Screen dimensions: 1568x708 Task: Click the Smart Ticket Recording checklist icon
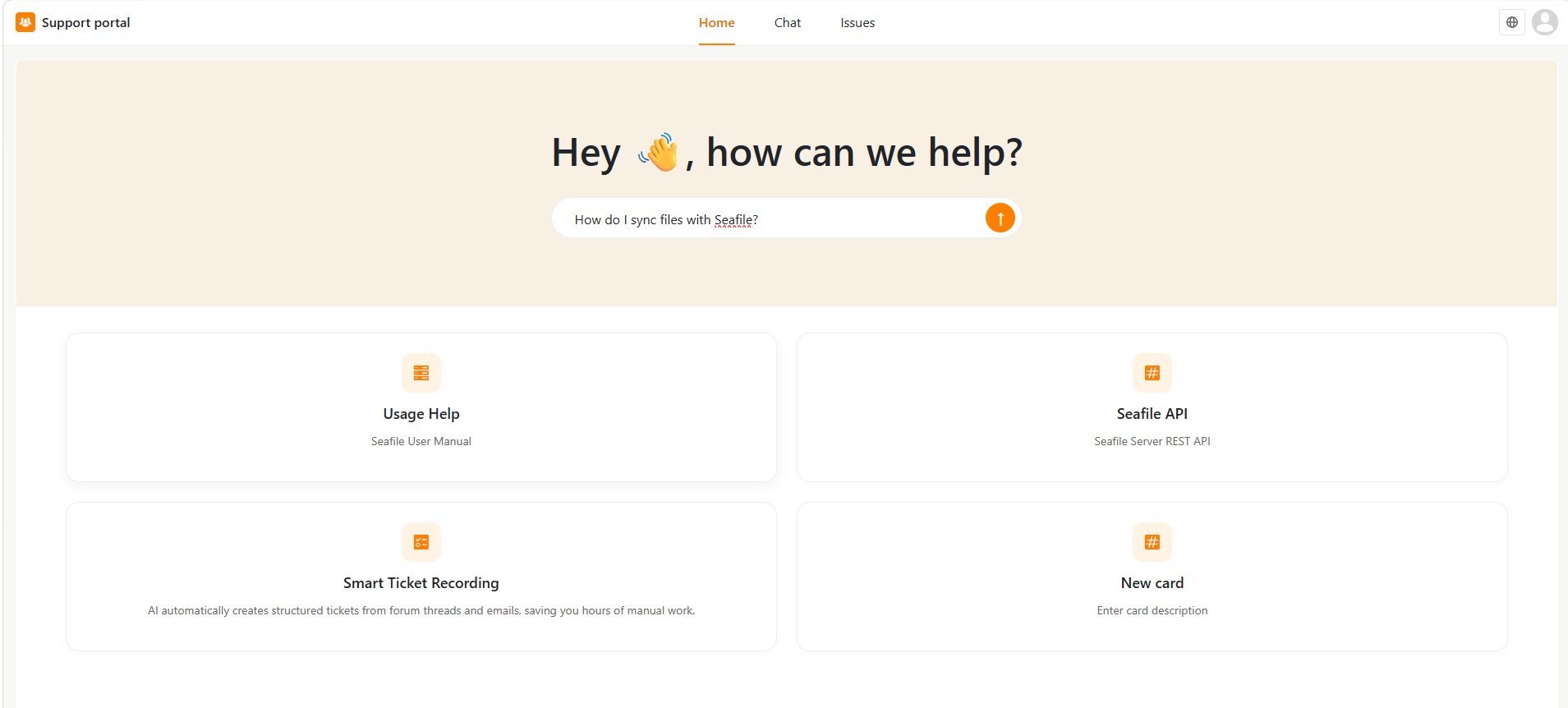tap(421, 542)
